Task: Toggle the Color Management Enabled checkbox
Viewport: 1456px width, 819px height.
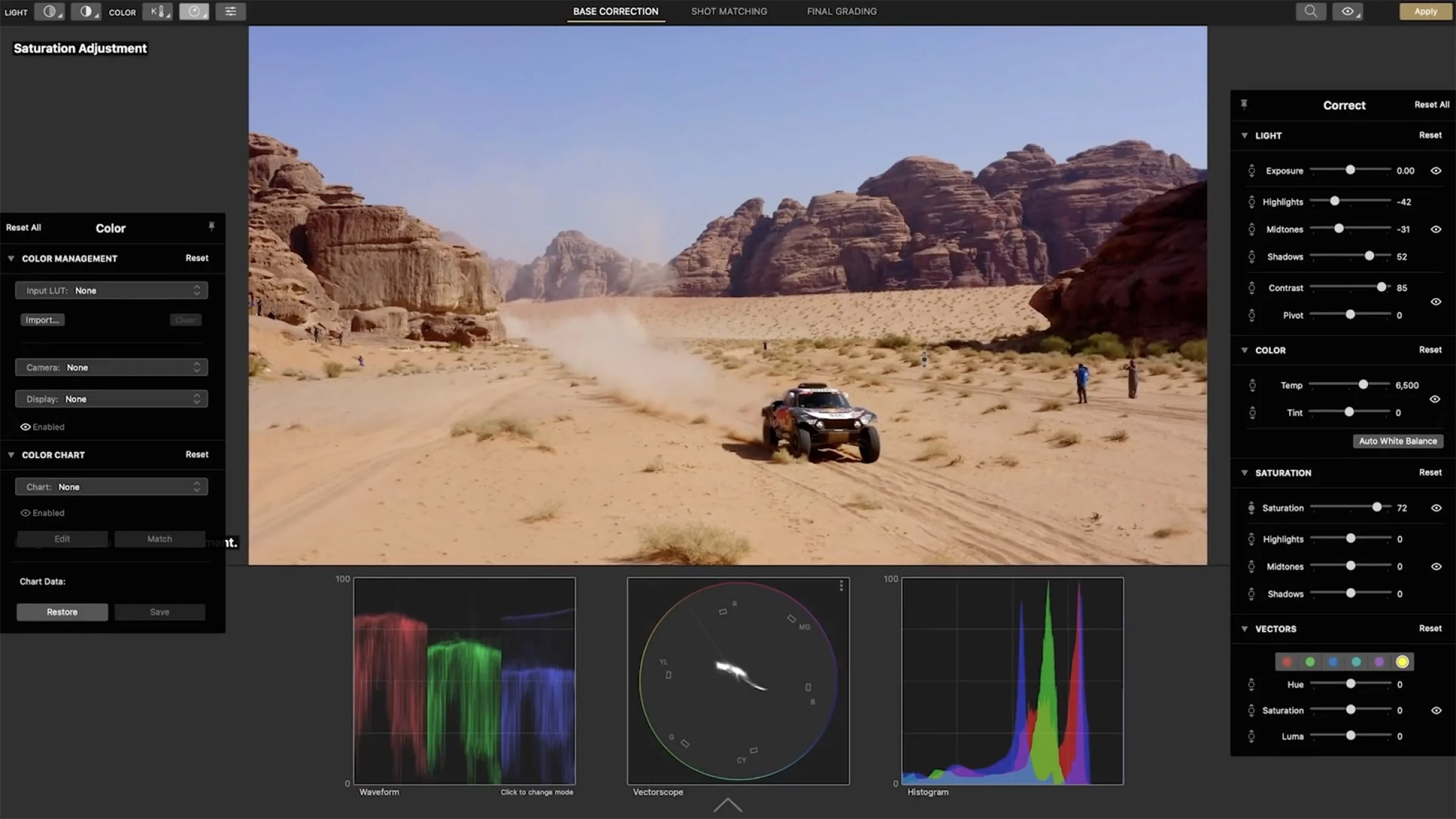Action: (25, 426)
